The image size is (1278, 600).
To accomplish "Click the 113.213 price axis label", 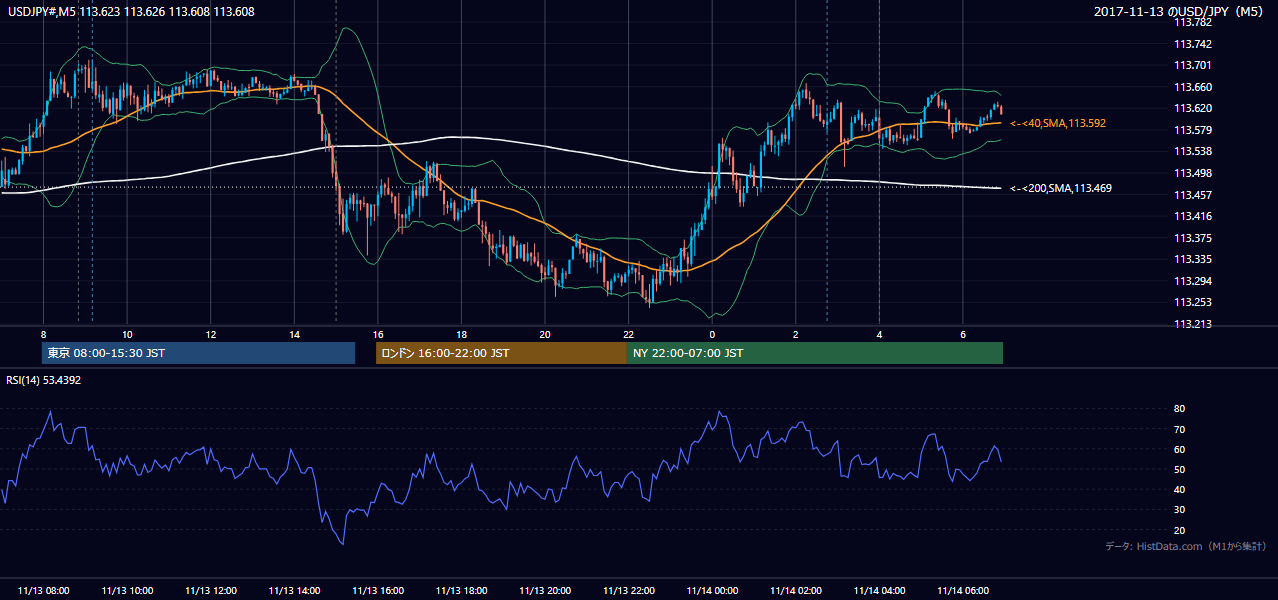I will 1192,324.
